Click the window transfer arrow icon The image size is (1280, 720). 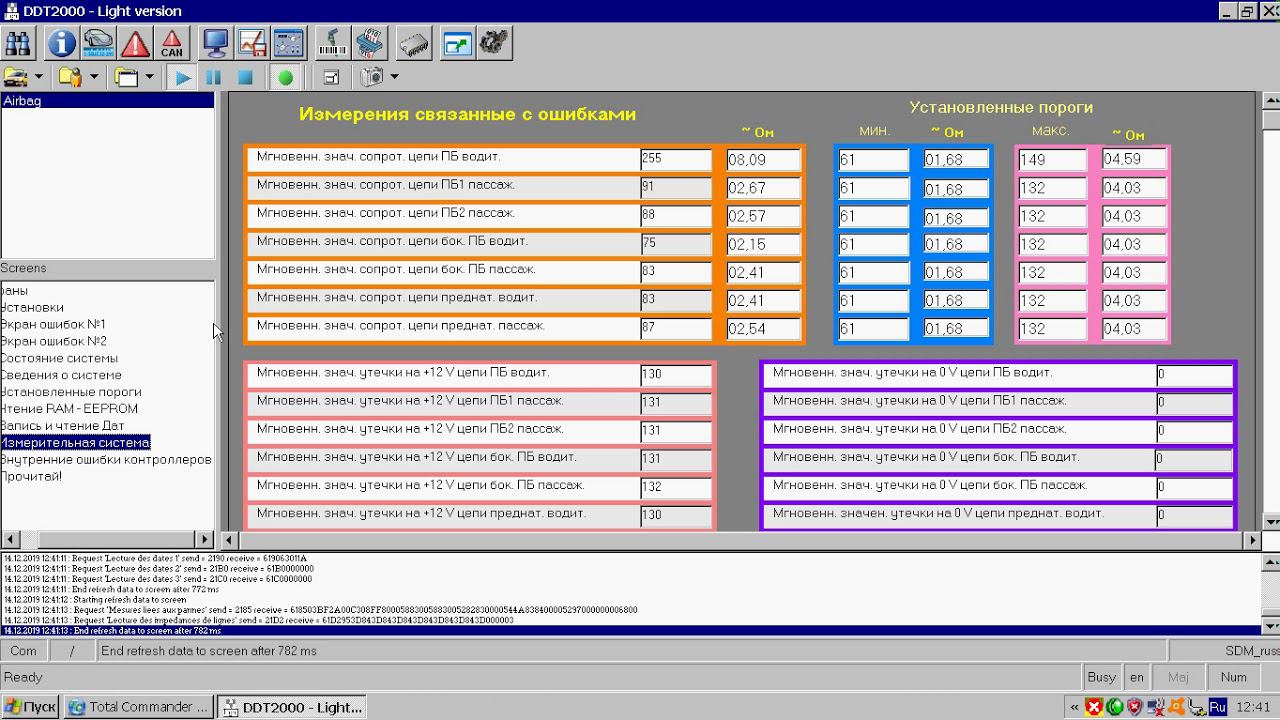[457, 43]
